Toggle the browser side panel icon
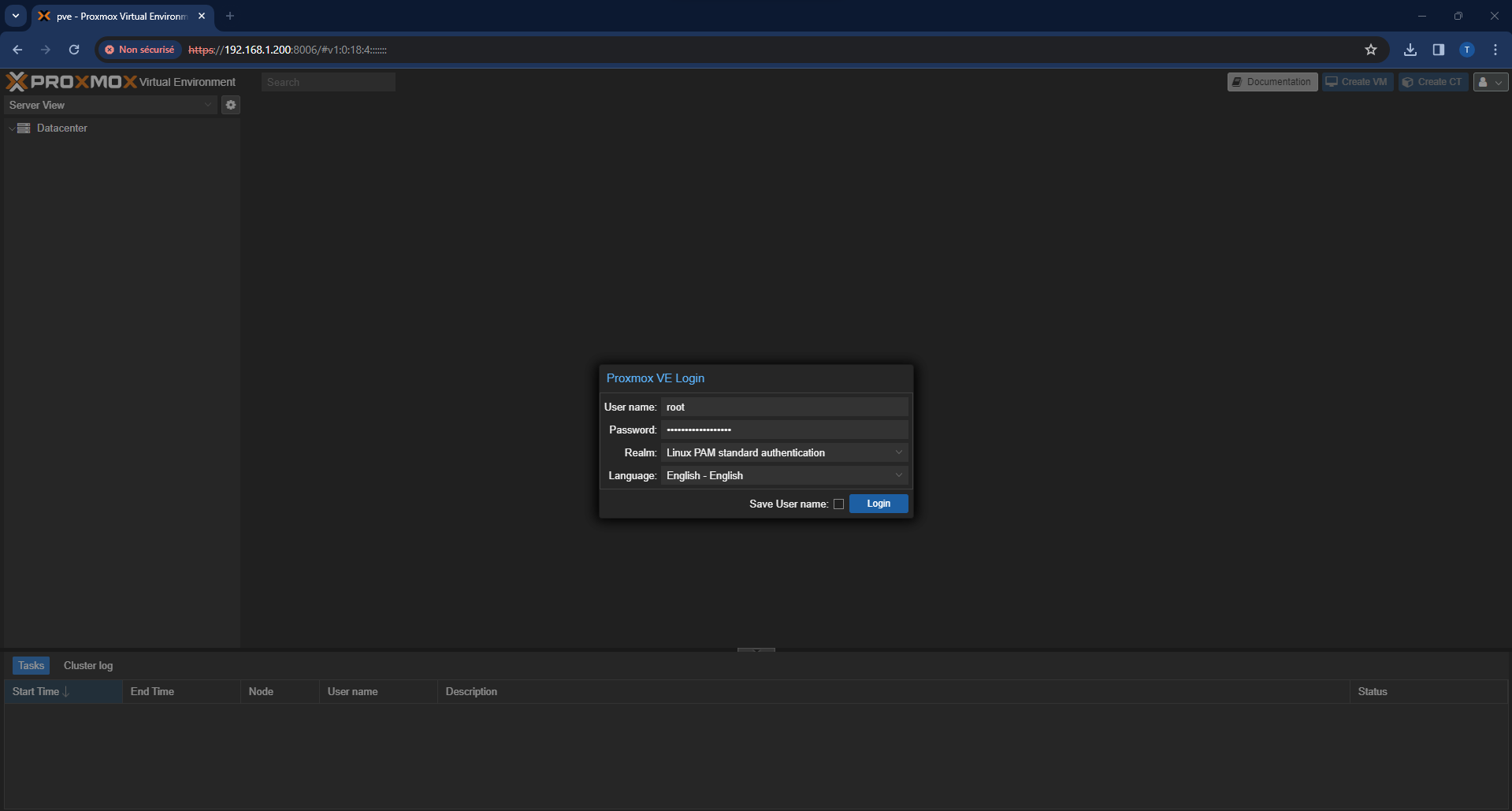 click(1439, 50)
